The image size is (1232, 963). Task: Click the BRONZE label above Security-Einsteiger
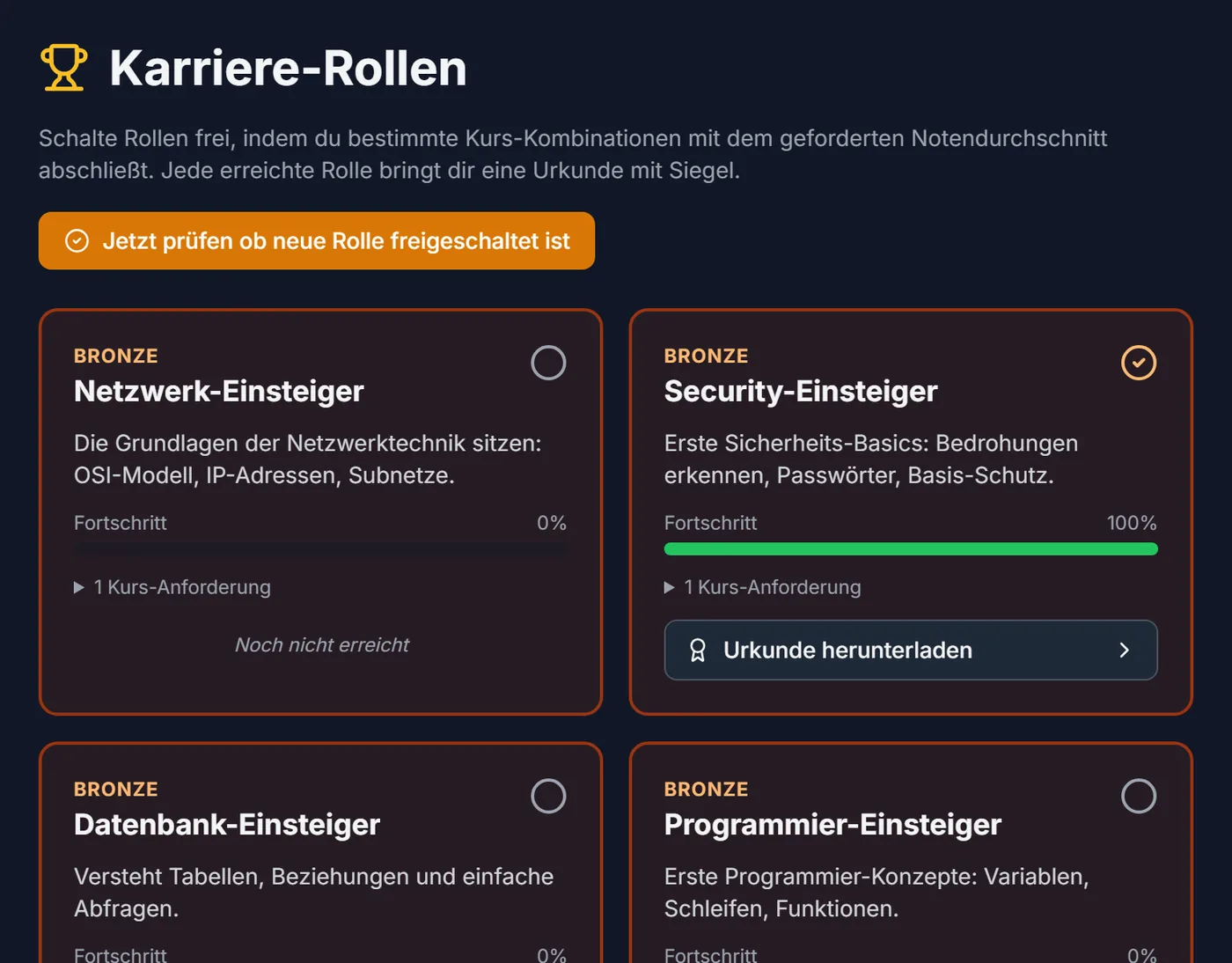click(707, 356)
